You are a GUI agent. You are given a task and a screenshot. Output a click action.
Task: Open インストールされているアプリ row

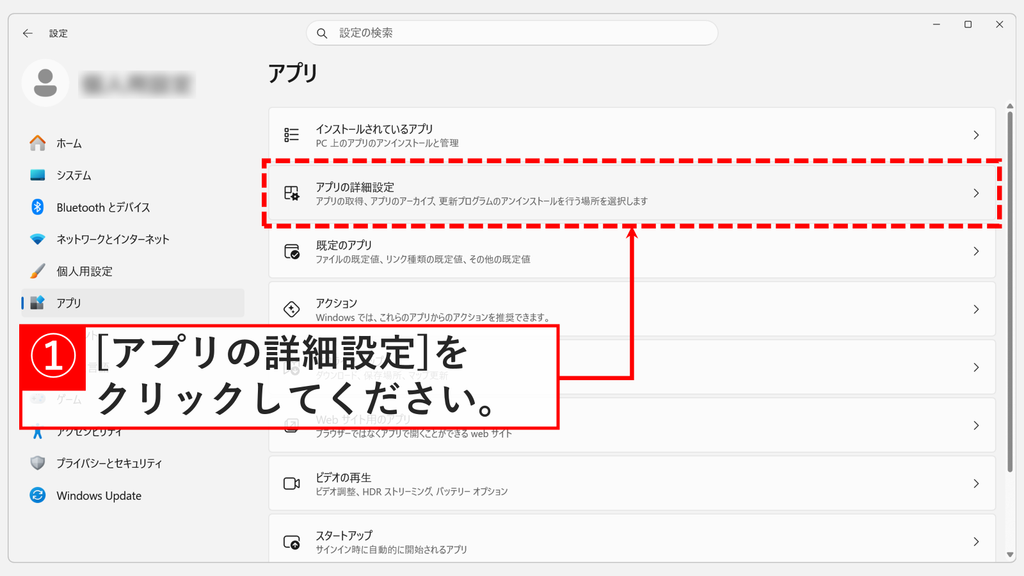632,135
